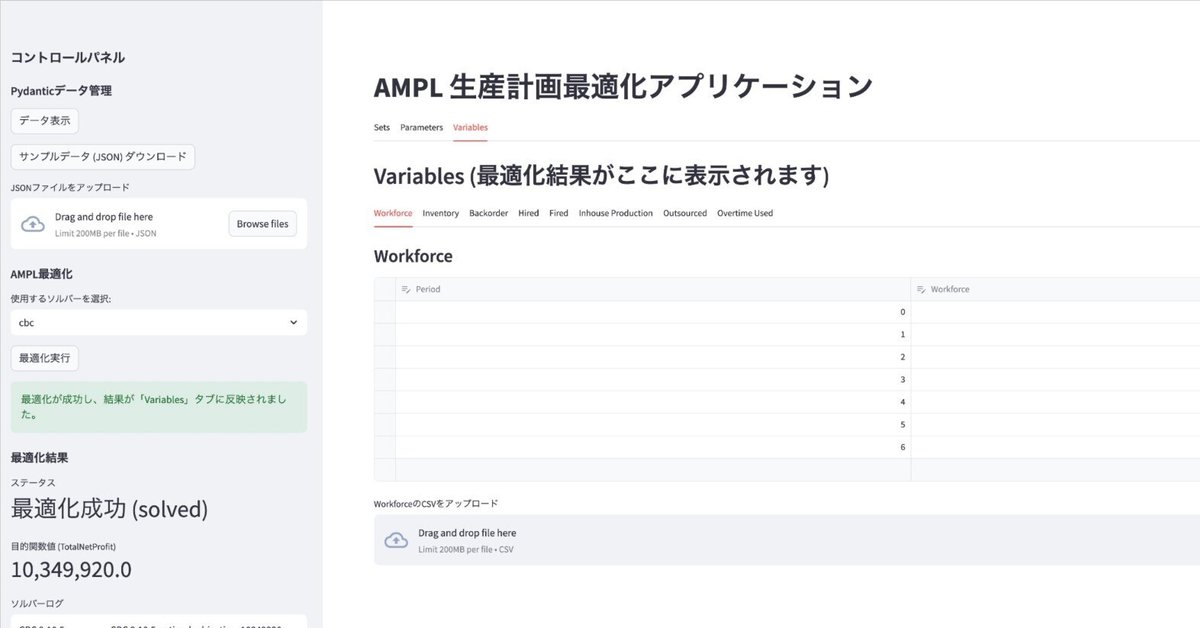Image resolution: width=1200 pixels, height=628 pixels.
Task: Select the Workforce cell in row 0
Action: pyautogui.click(x=1050, y=312)
